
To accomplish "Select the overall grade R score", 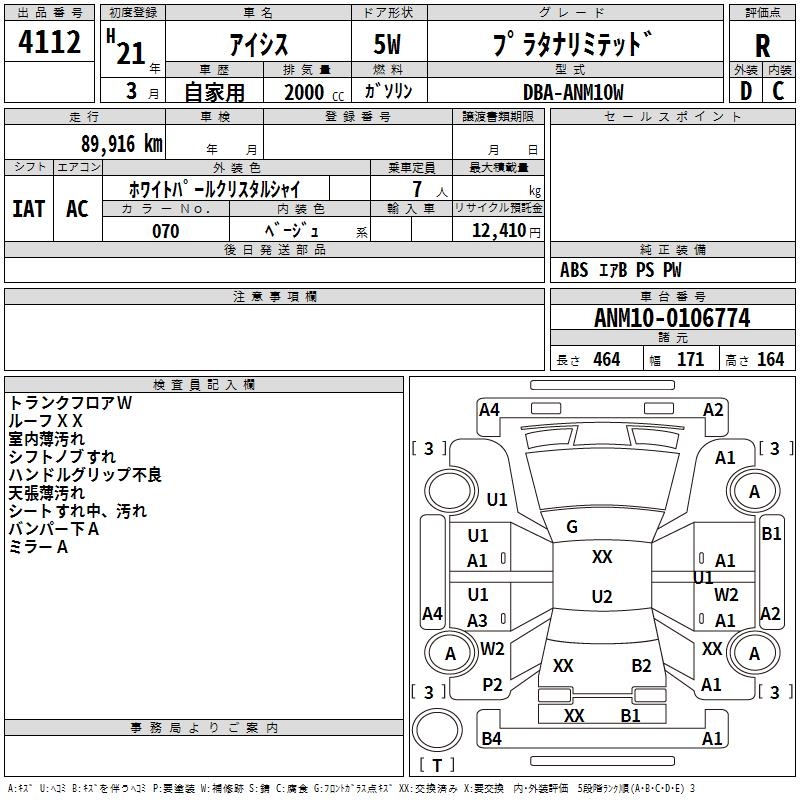I will click(762, 45).
